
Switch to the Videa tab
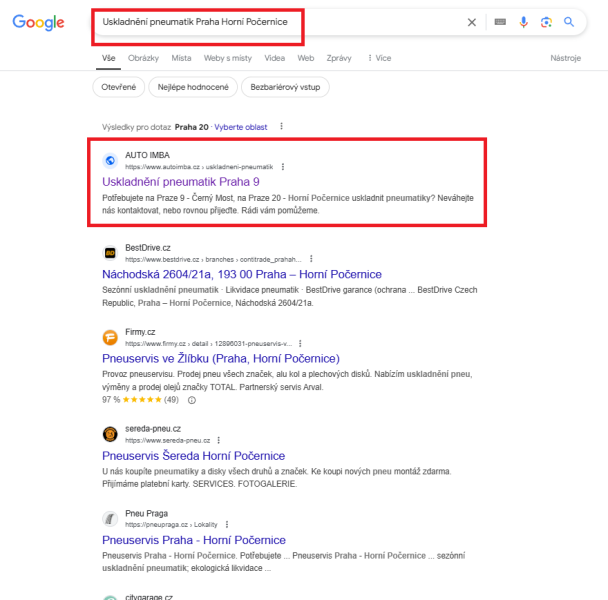click(275, 58)
